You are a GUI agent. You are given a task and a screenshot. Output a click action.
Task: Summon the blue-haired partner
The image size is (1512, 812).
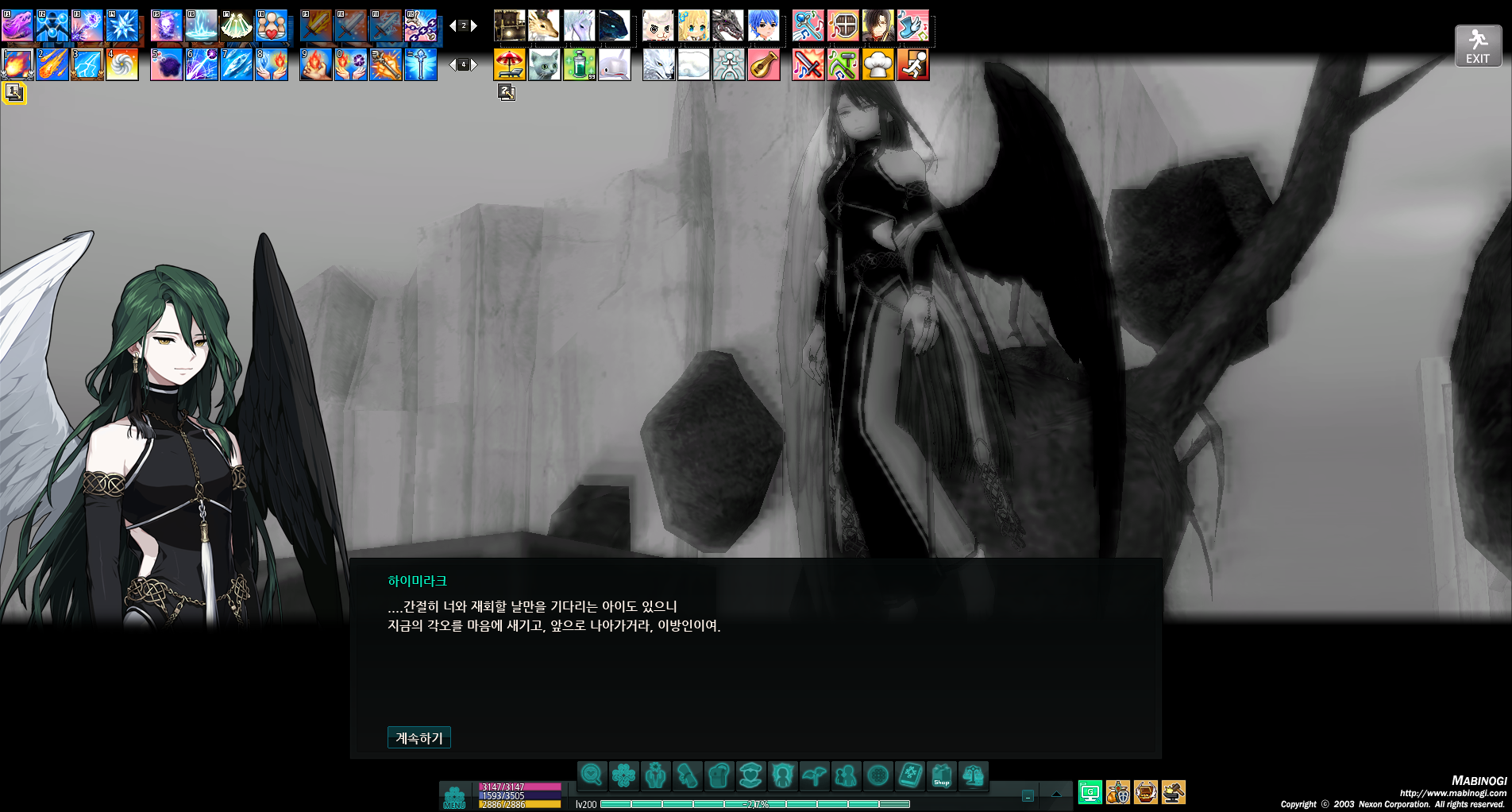pyautogui.click(x=763, y=26)
